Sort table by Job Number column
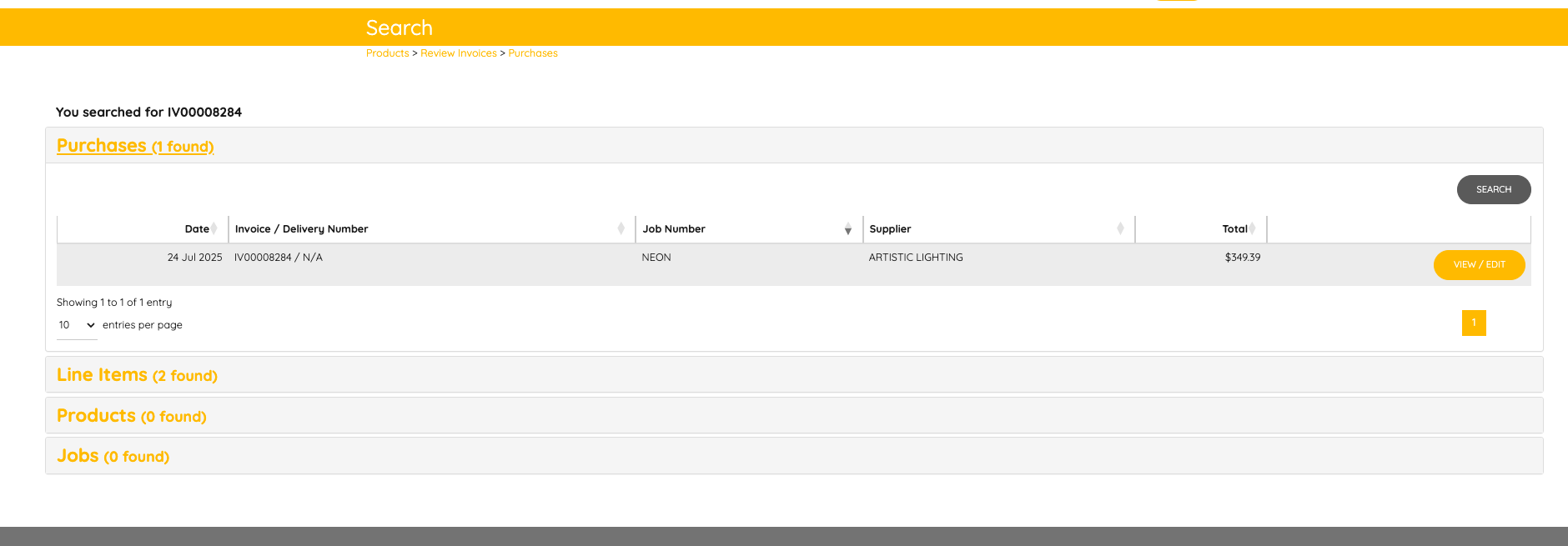This screenshot has height=546, width=1568. pyautogui.click(x=748, y=229)
